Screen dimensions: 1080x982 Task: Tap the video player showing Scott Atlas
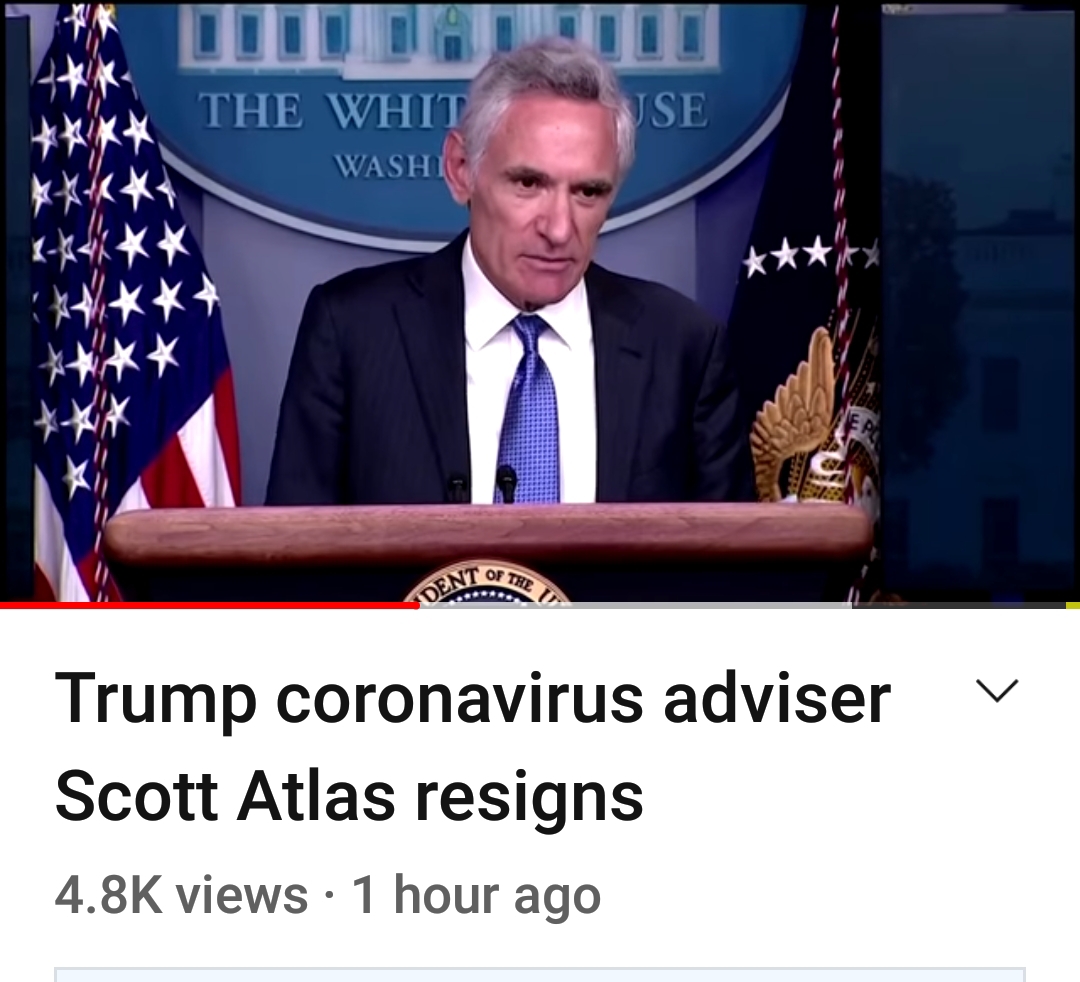[540, 302]
